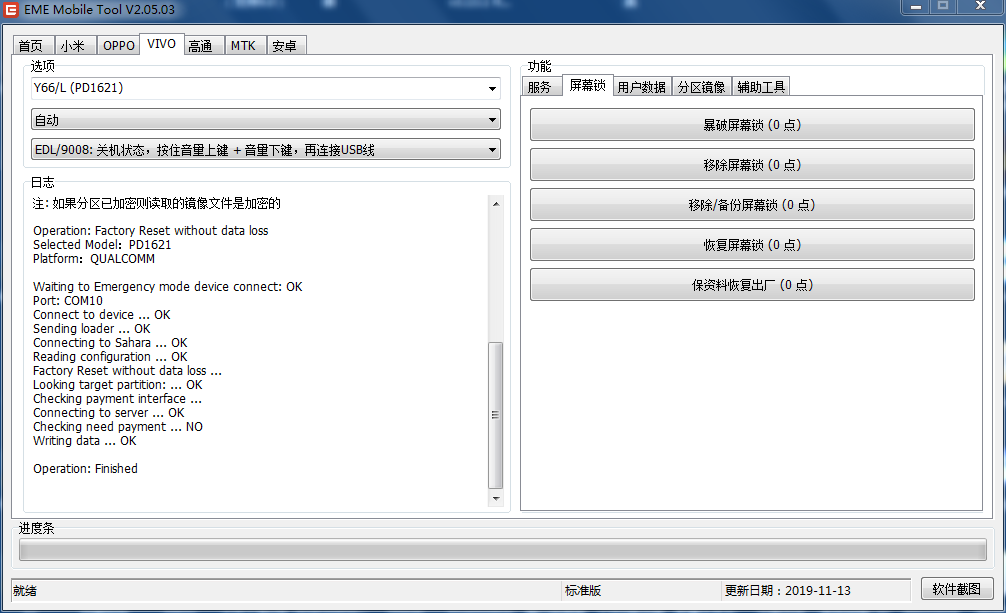Open the 辅助工具 function tab

coord(761,87)
